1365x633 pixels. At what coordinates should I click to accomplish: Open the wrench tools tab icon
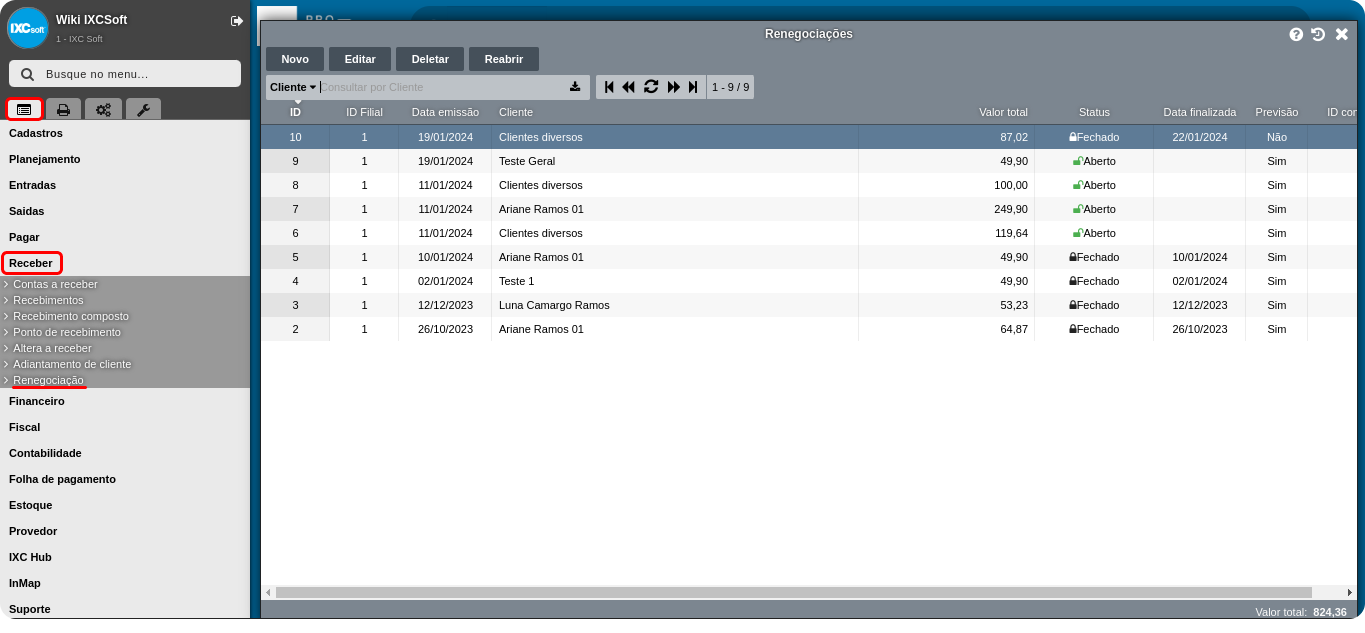(143, 110)
